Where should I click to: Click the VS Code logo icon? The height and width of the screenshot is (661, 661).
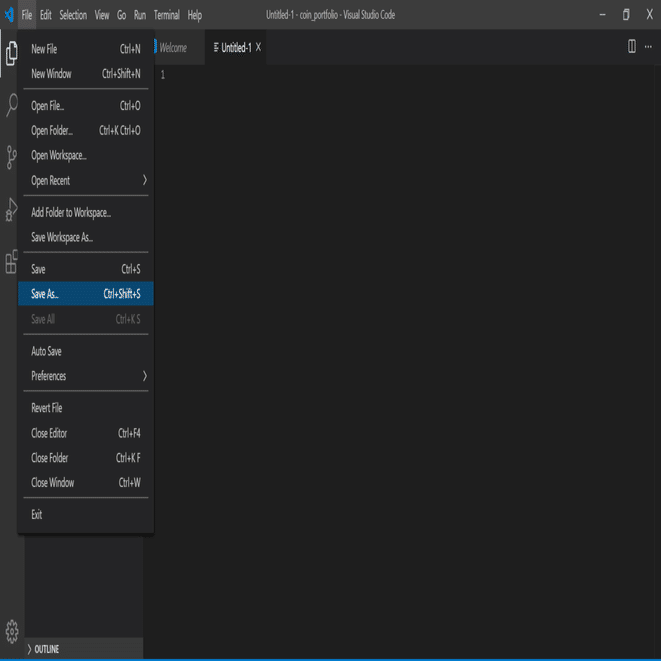(x=9, y=15)
